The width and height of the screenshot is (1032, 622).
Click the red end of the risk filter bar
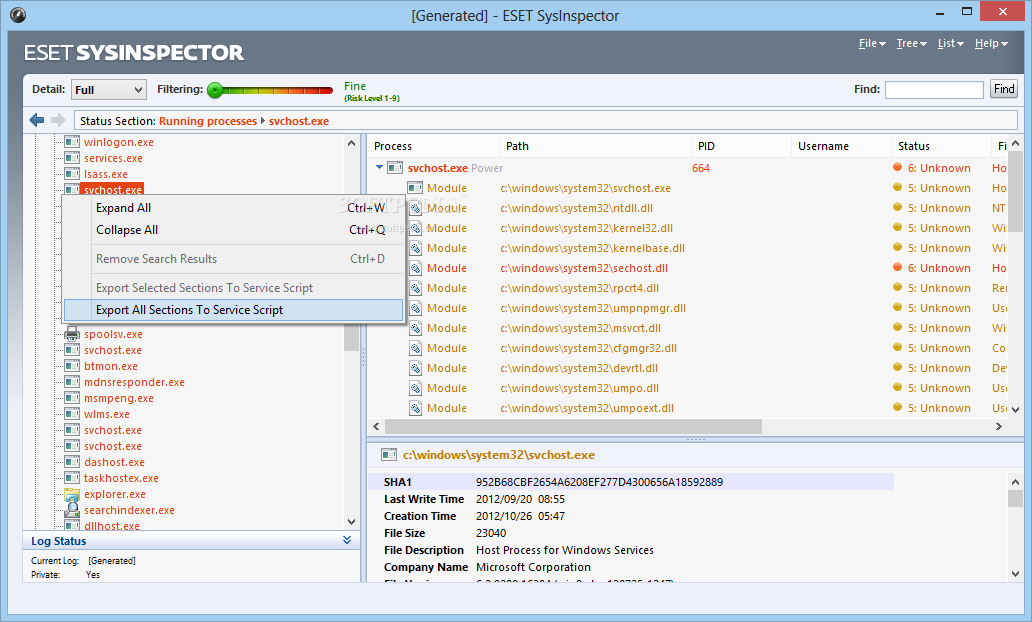click(x=326, y=90)
